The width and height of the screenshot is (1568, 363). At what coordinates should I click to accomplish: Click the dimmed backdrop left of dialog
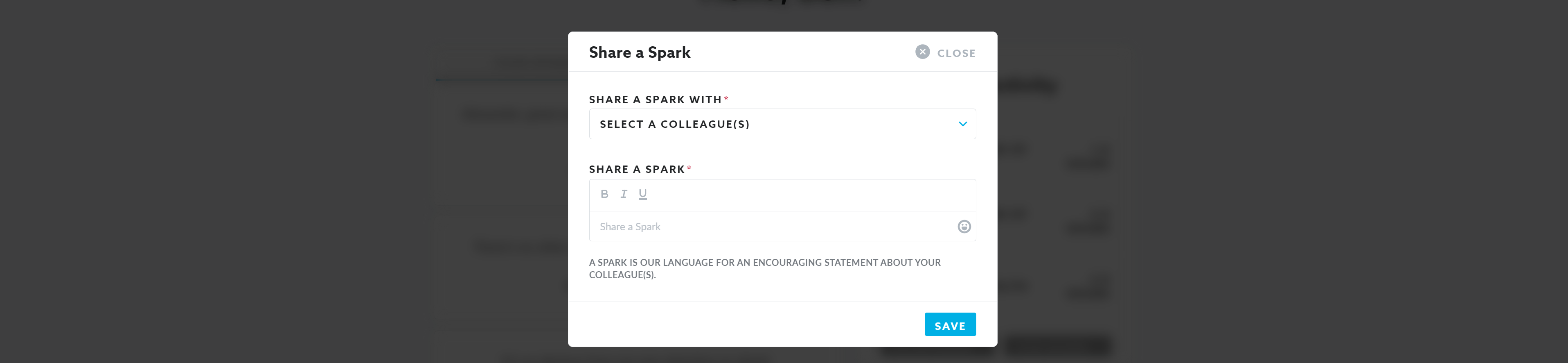coord(243,183)
